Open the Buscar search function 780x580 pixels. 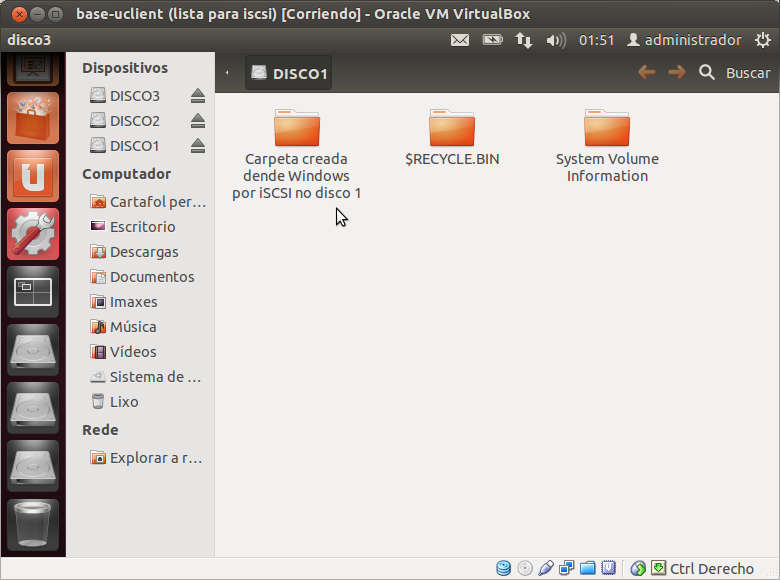point(734,73)
